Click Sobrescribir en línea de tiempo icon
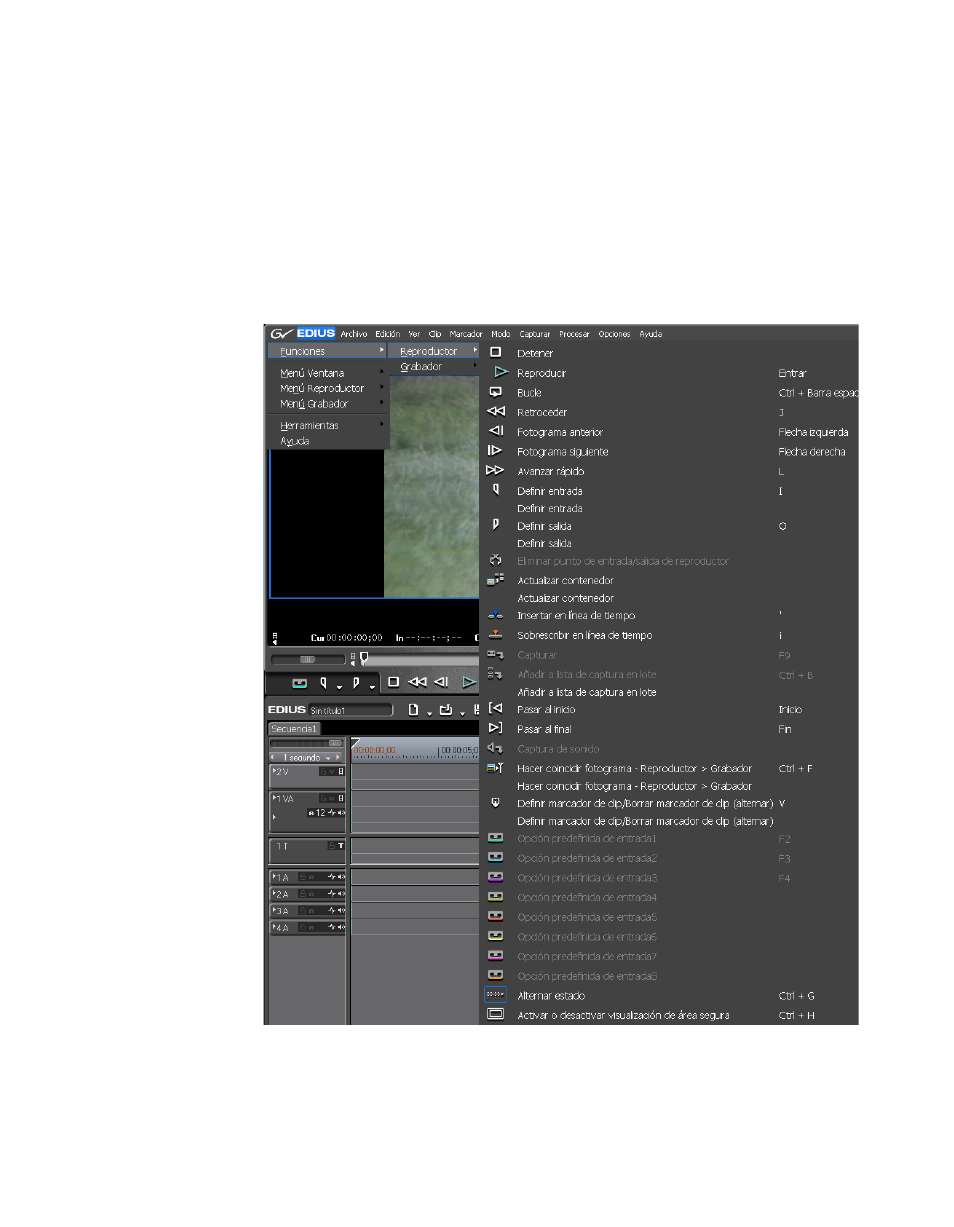 pyautogui.click(x=495, y=635)
